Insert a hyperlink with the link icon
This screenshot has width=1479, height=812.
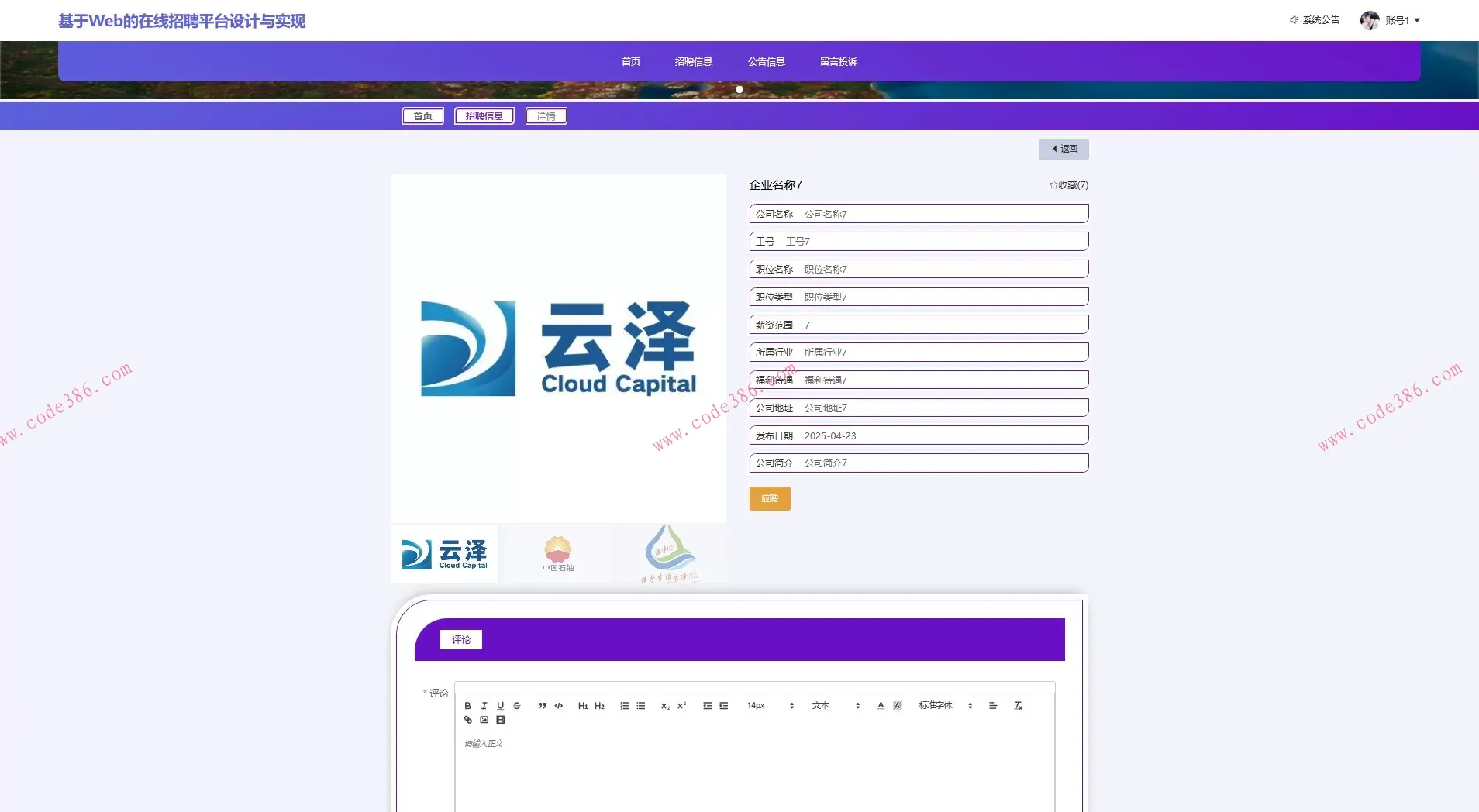click(467, 719)
